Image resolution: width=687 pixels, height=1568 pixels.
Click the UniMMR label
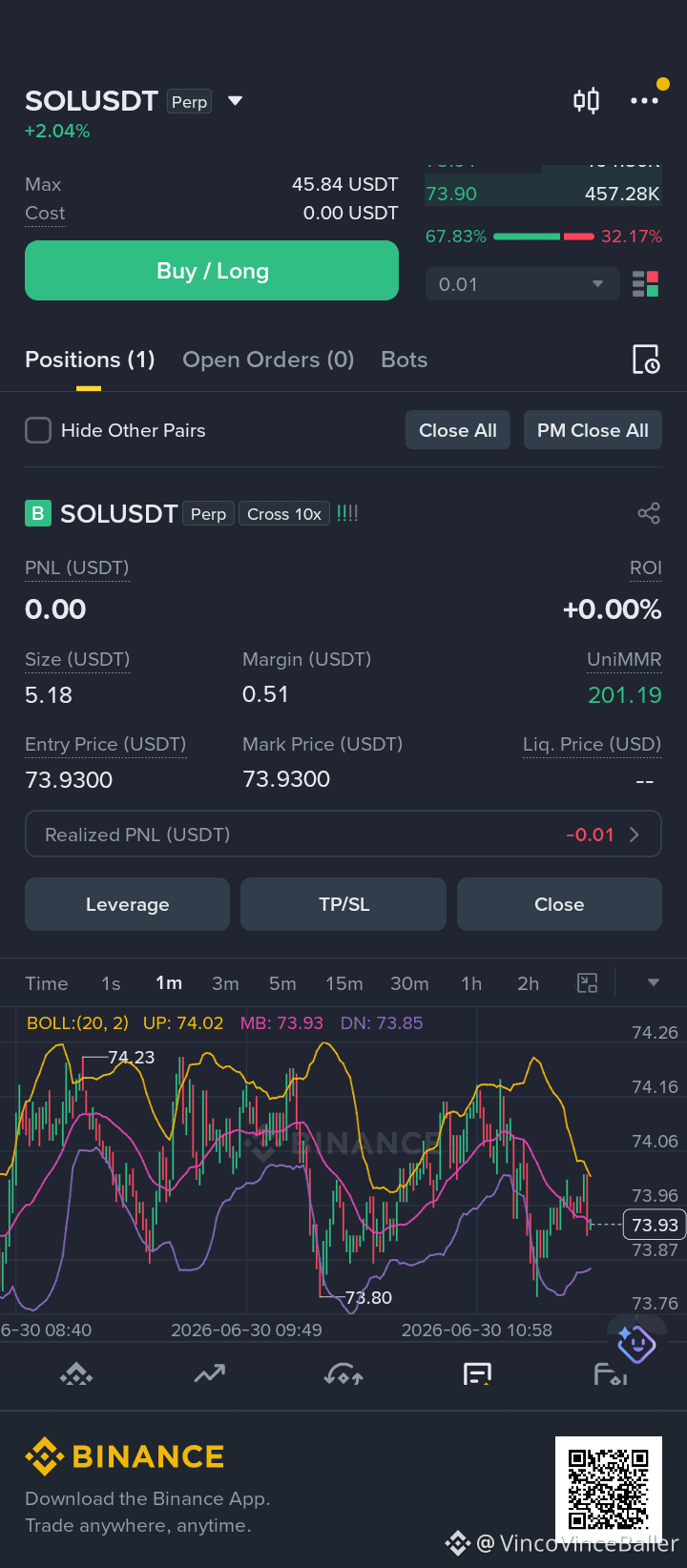coord(624,659)
